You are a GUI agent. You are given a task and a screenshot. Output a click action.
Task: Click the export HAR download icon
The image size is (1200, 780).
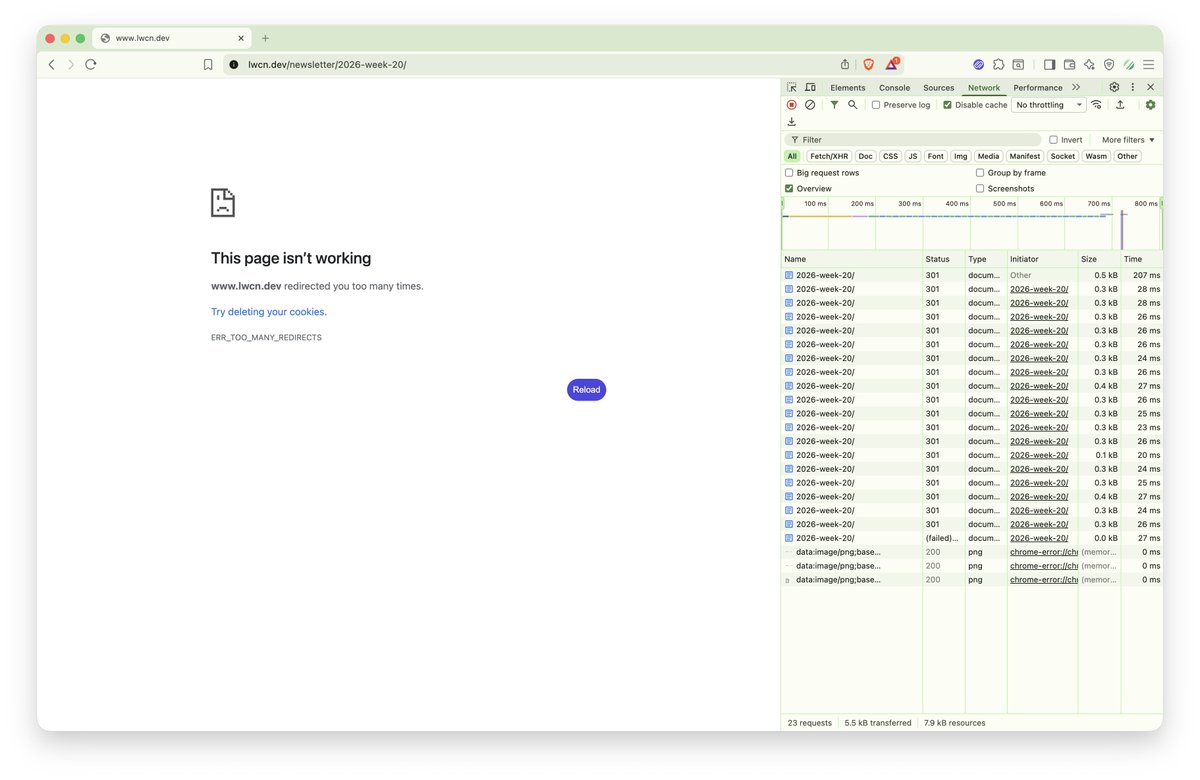tap(792, 122)
